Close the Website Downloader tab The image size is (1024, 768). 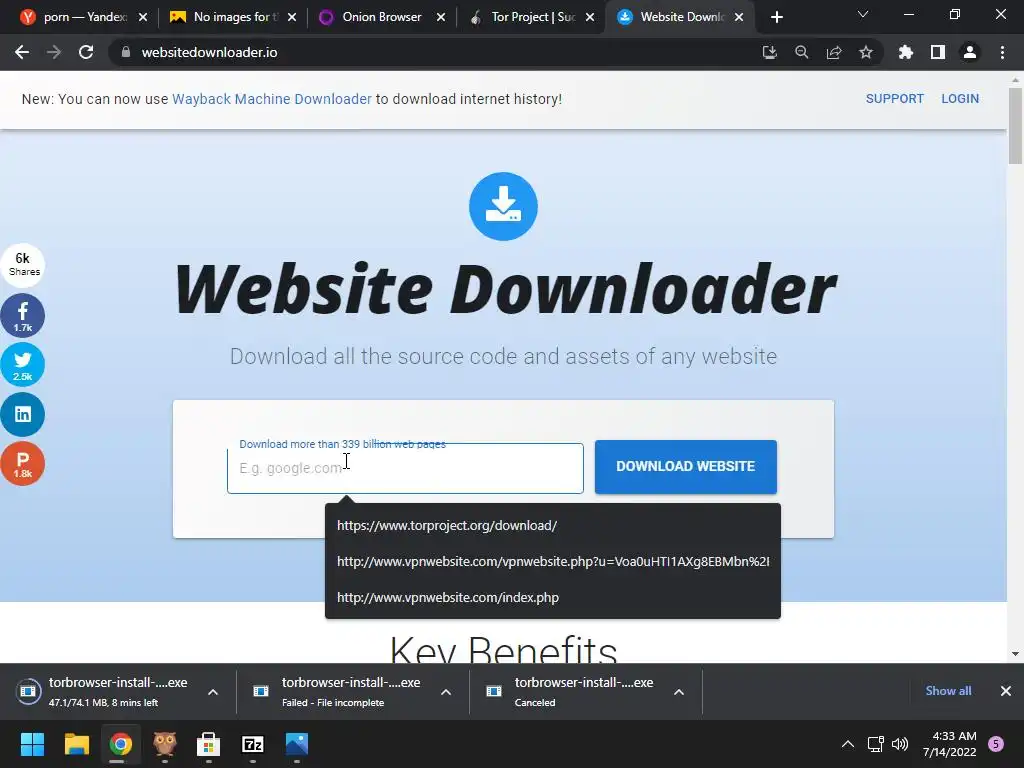pyautogui.click(x=739, y=17)
